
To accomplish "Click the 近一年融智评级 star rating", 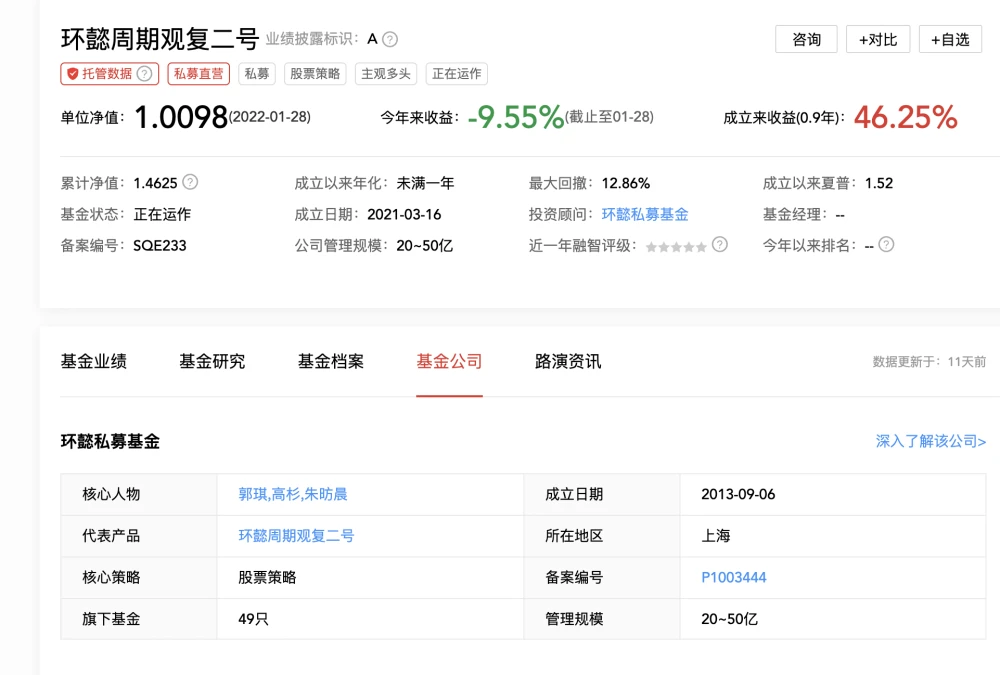I will coord(676,247).
